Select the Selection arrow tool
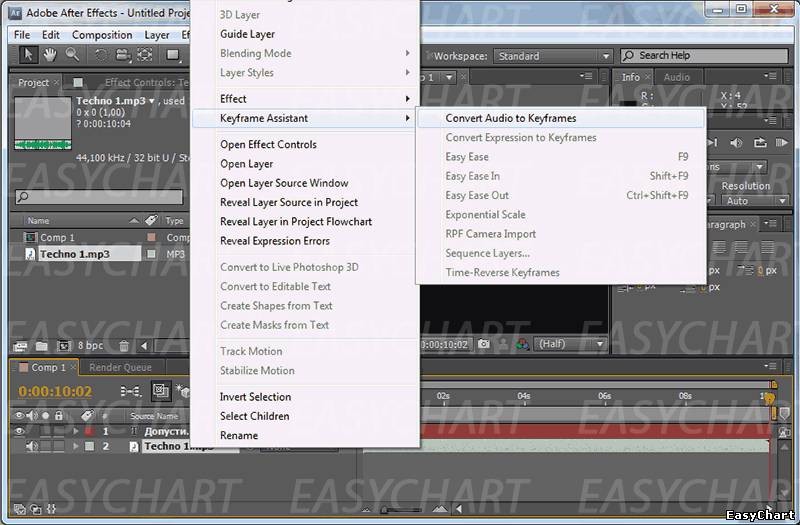 click(x=28, y=55)
